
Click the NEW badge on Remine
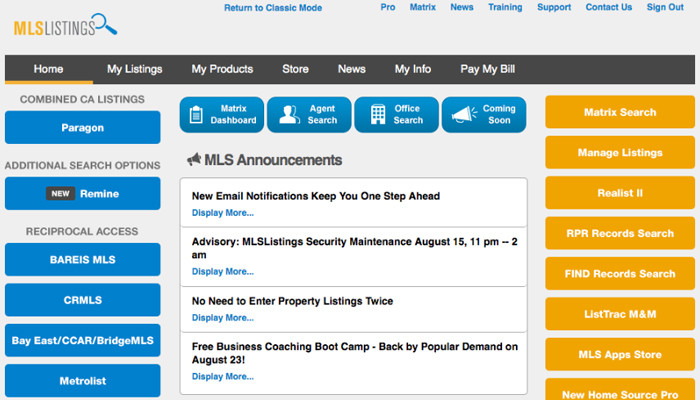tap(60, 193)
